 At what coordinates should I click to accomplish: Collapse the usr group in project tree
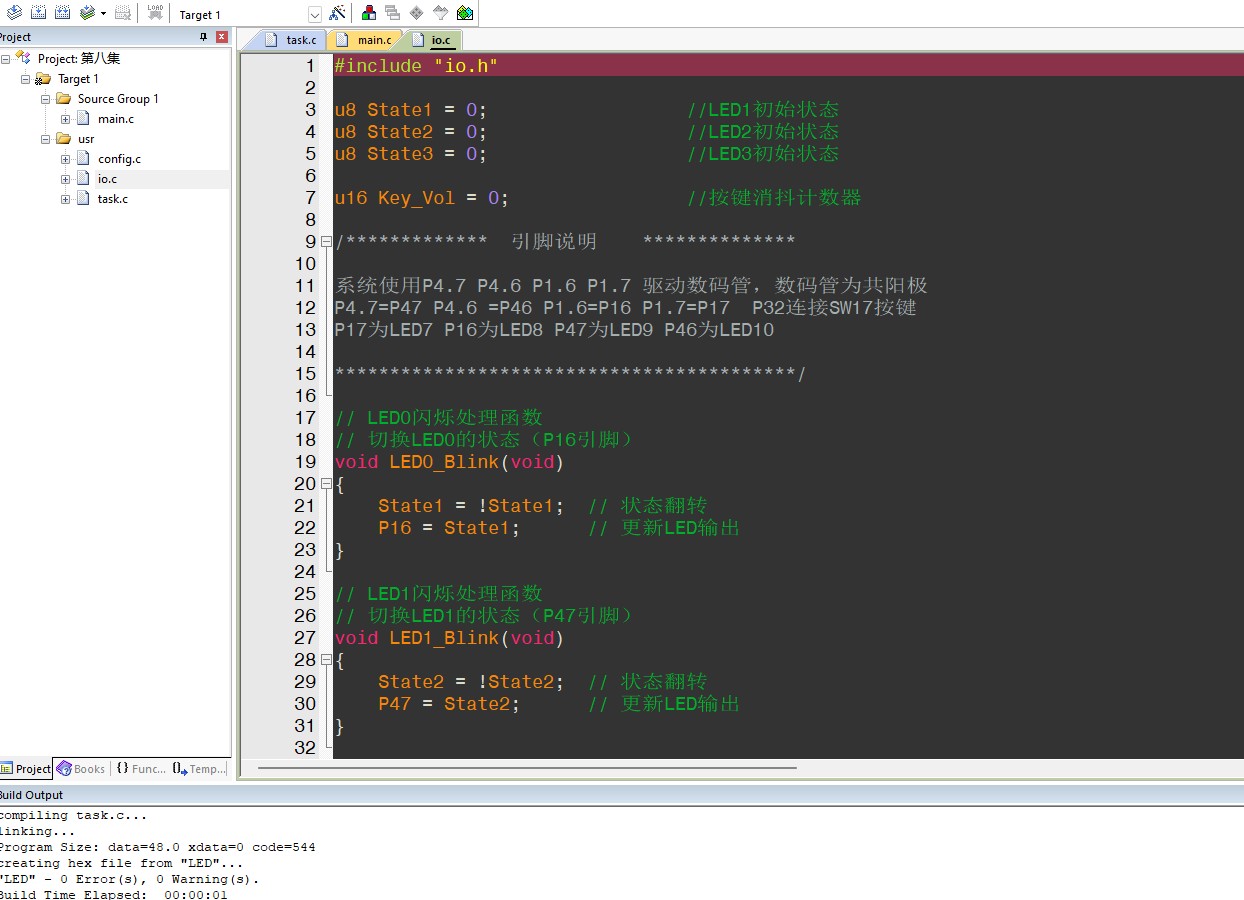point(45,139)
